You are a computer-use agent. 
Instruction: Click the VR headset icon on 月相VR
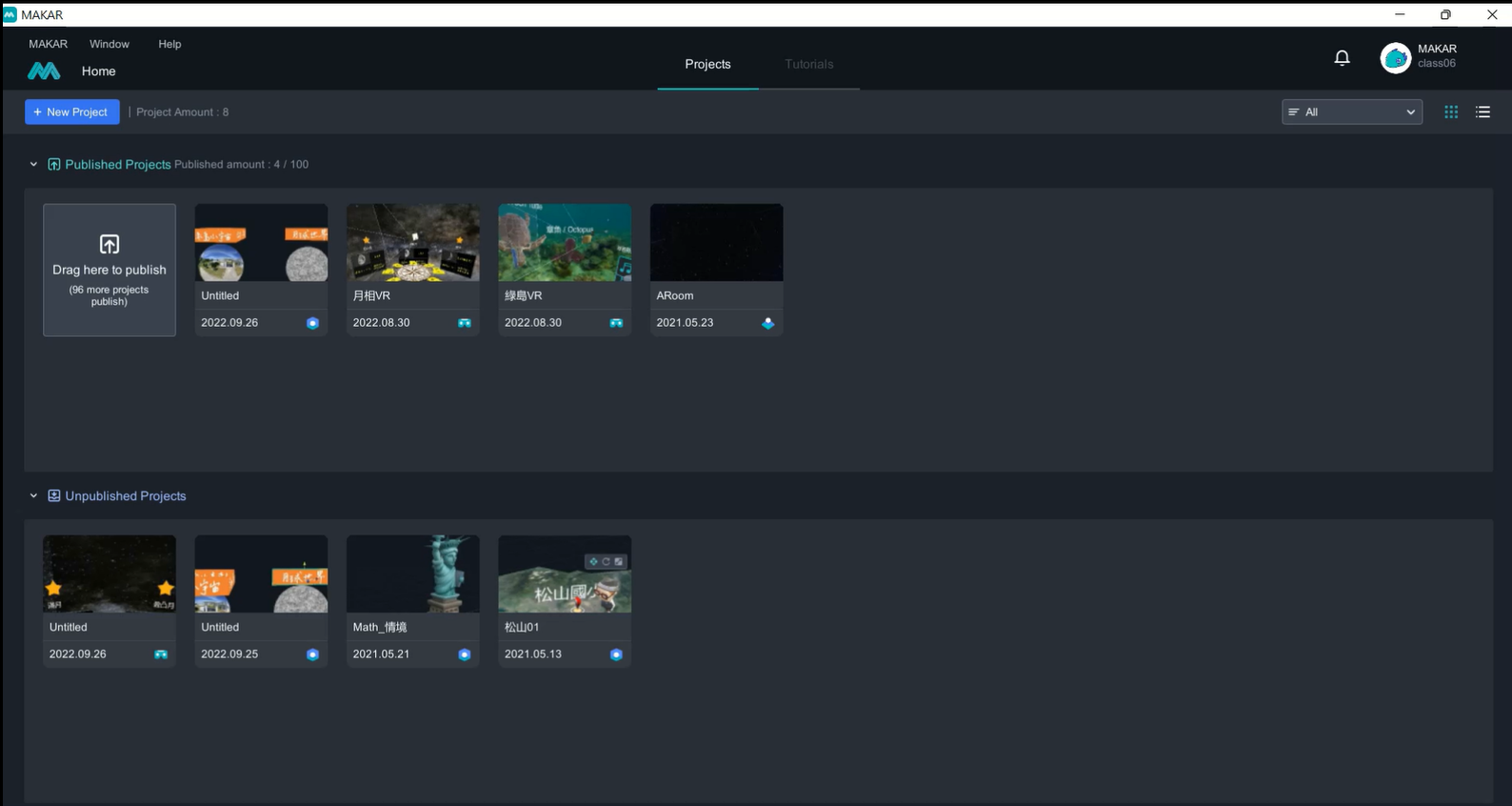tap(465, 323)
